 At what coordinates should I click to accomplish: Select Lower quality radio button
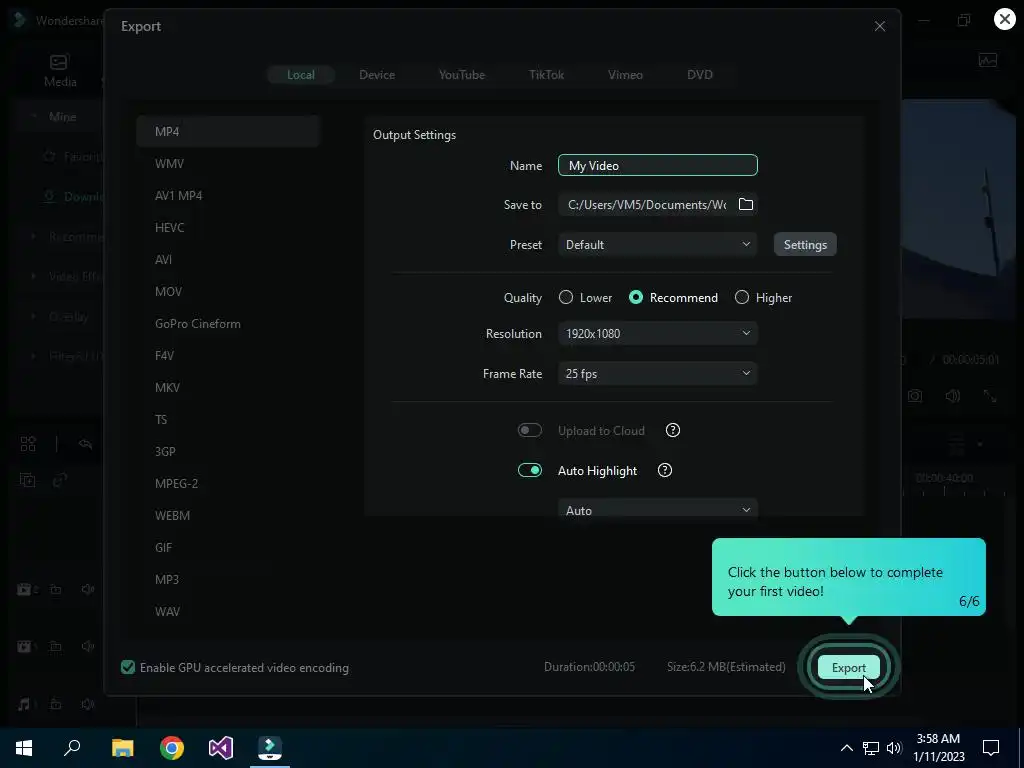click(x=566, y=297)
